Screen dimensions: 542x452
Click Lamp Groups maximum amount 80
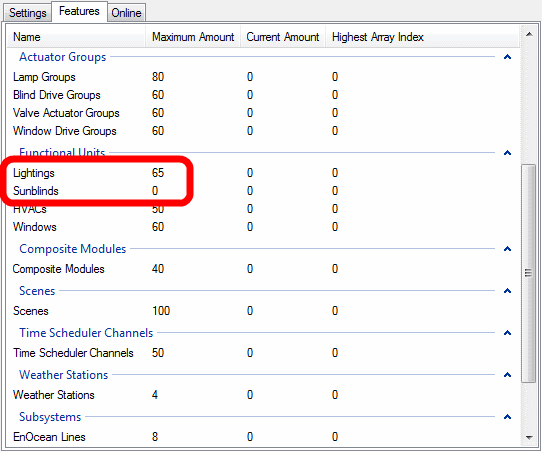[x=158, y=77]
